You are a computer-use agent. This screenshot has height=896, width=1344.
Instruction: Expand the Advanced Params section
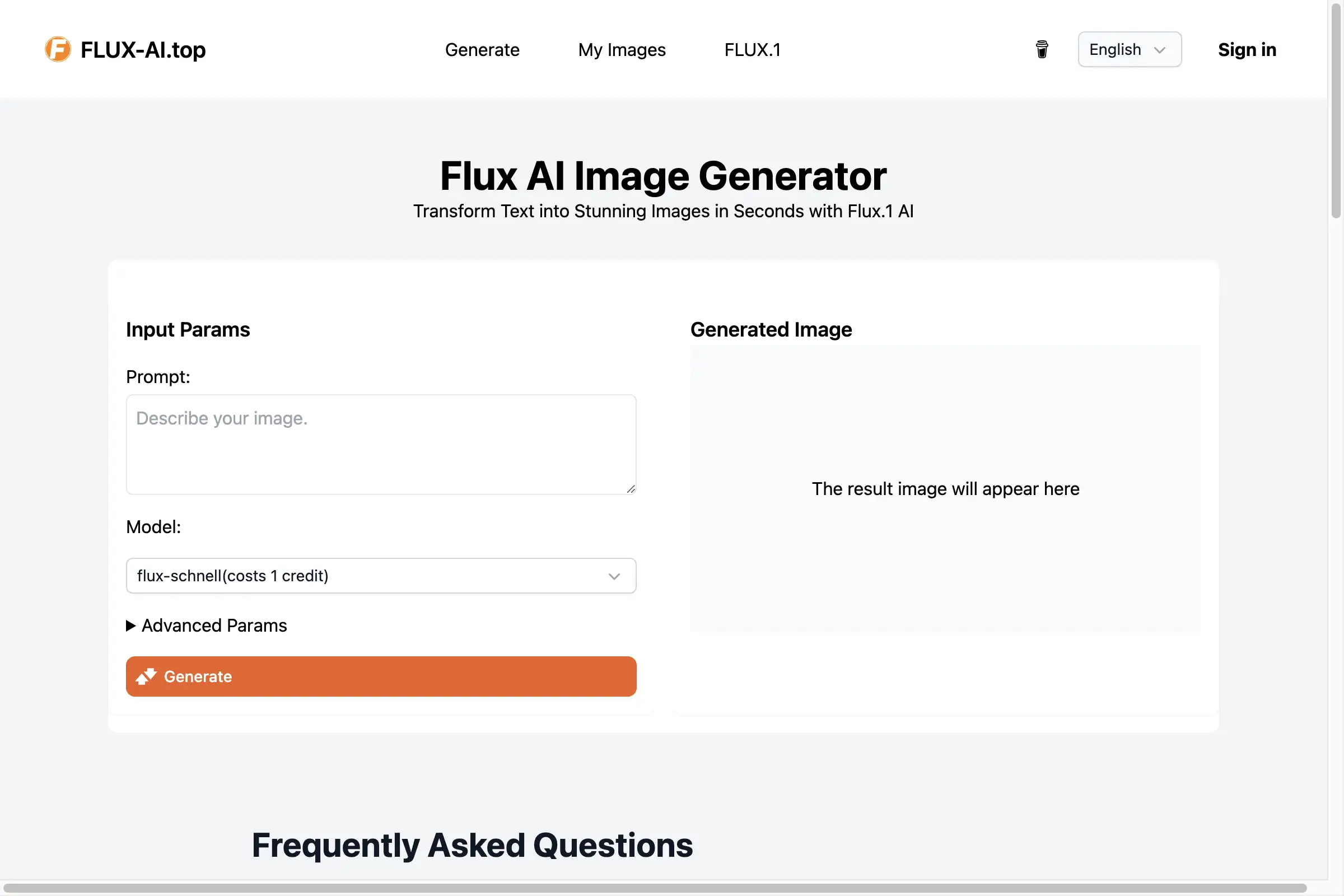(x=214, y=625)
